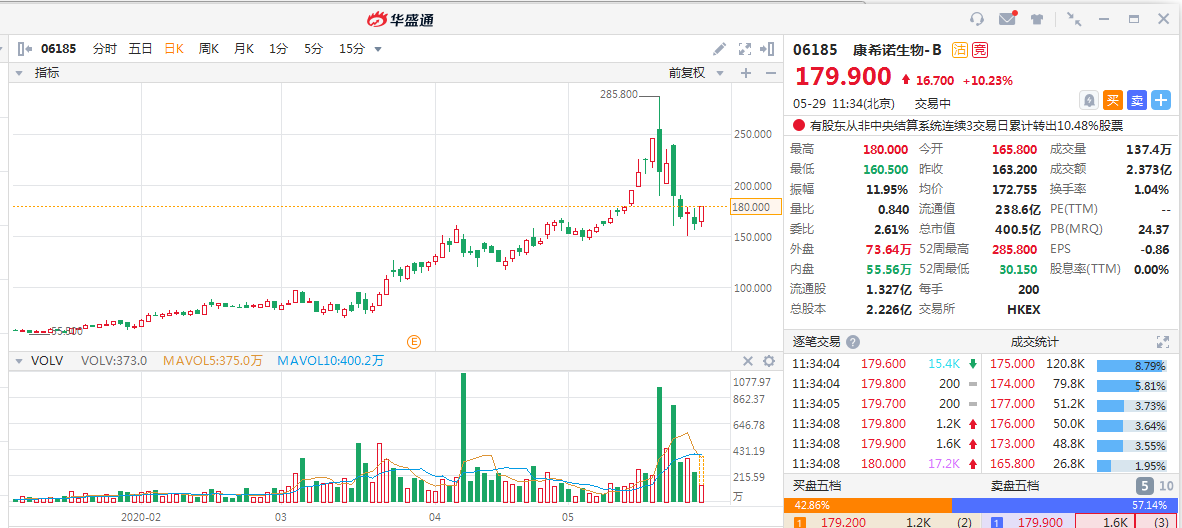Select the 周K chart tab
This screenshot has width=1182, height=528.
pos(209,49)
